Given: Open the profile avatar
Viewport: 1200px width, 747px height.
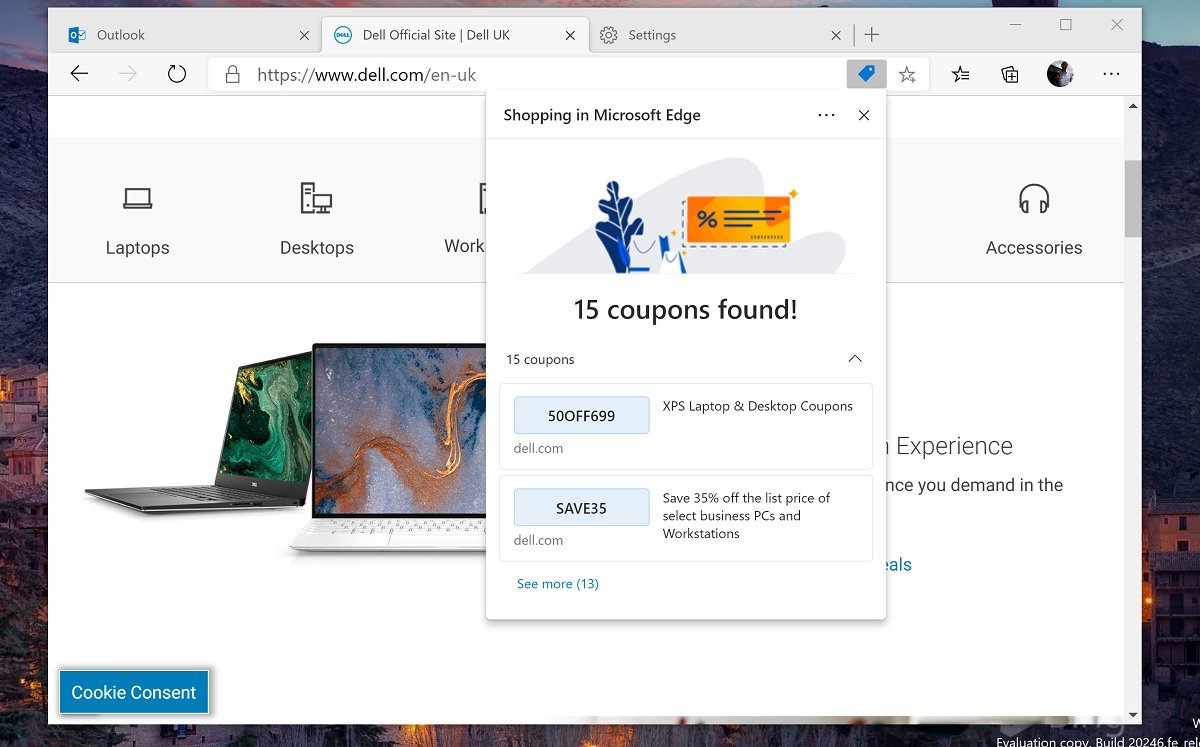Looking at the screenshot, I should point(1060,74).
